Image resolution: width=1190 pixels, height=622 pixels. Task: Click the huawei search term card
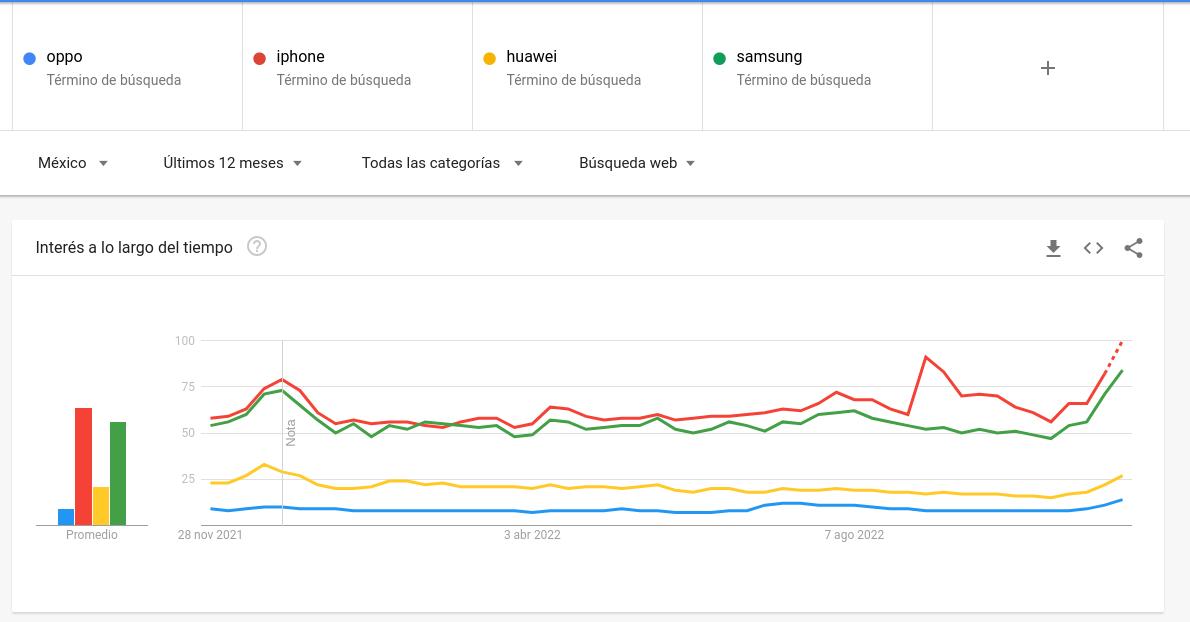coord(587,67)
